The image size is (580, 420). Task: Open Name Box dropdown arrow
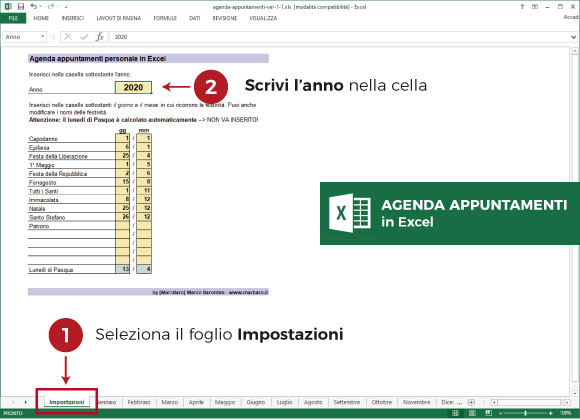[x=43, y=36]
